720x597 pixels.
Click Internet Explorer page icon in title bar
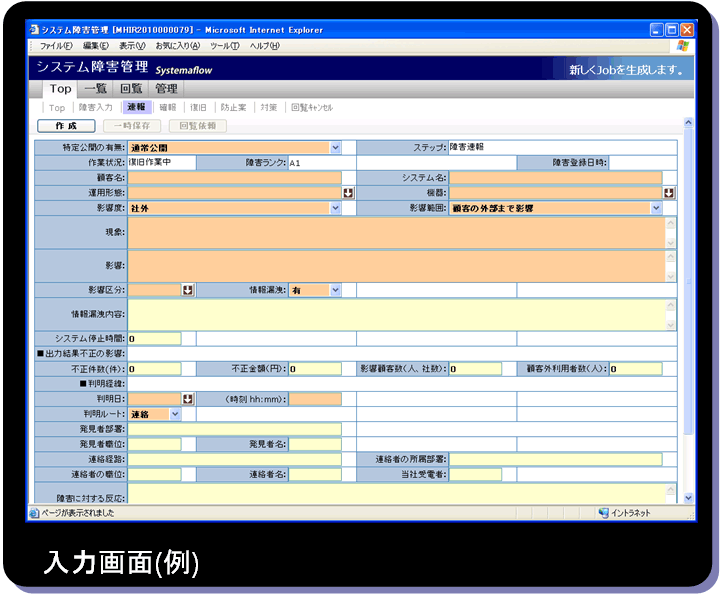[34, 30]
